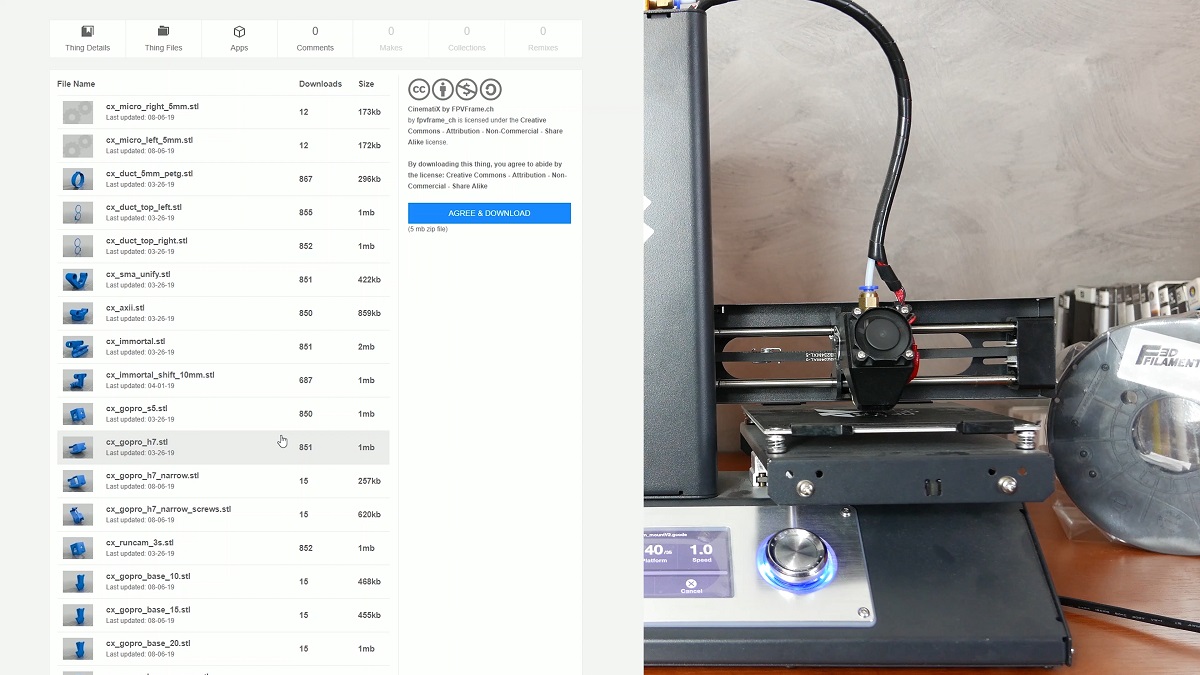Click the Non-Commercial license icon
This screenshot has width=1200, height=675.
[x=467, y=90]
